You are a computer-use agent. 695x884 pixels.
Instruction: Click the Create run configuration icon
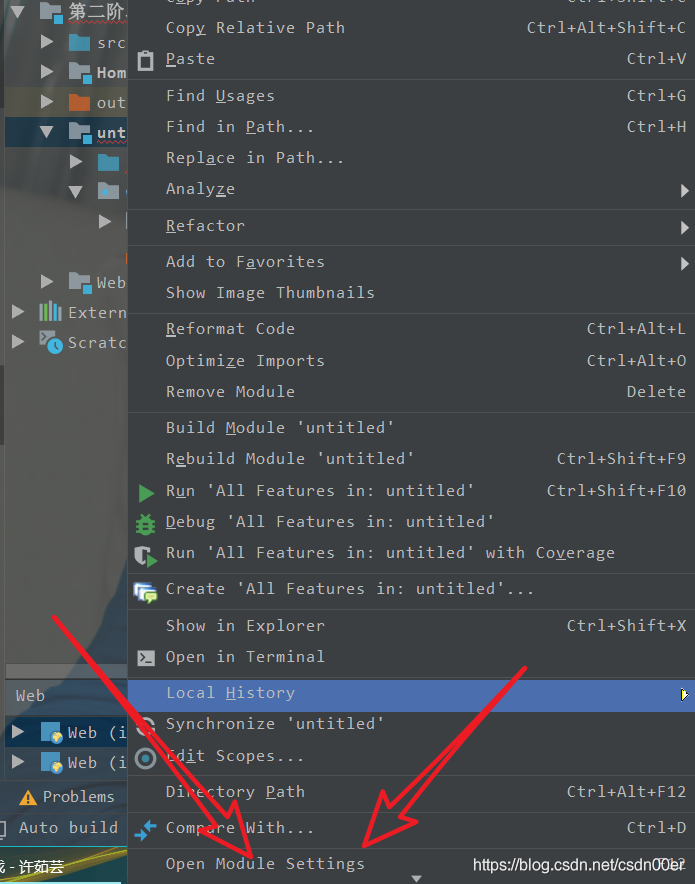click(145, 593)
